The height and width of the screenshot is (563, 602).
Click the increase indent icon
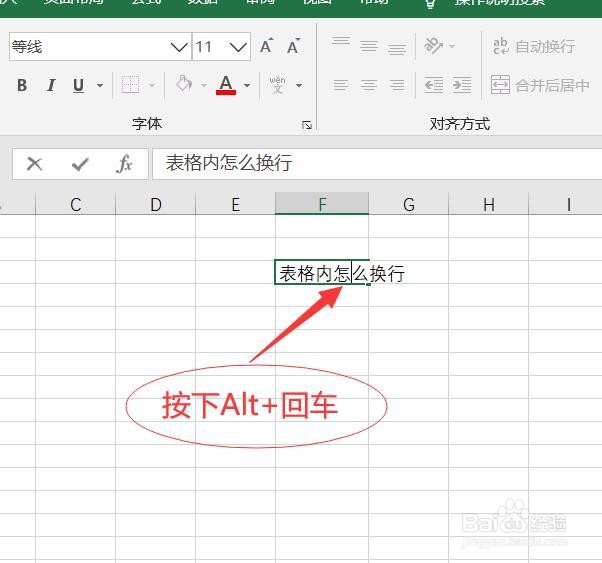coord(462,84)
